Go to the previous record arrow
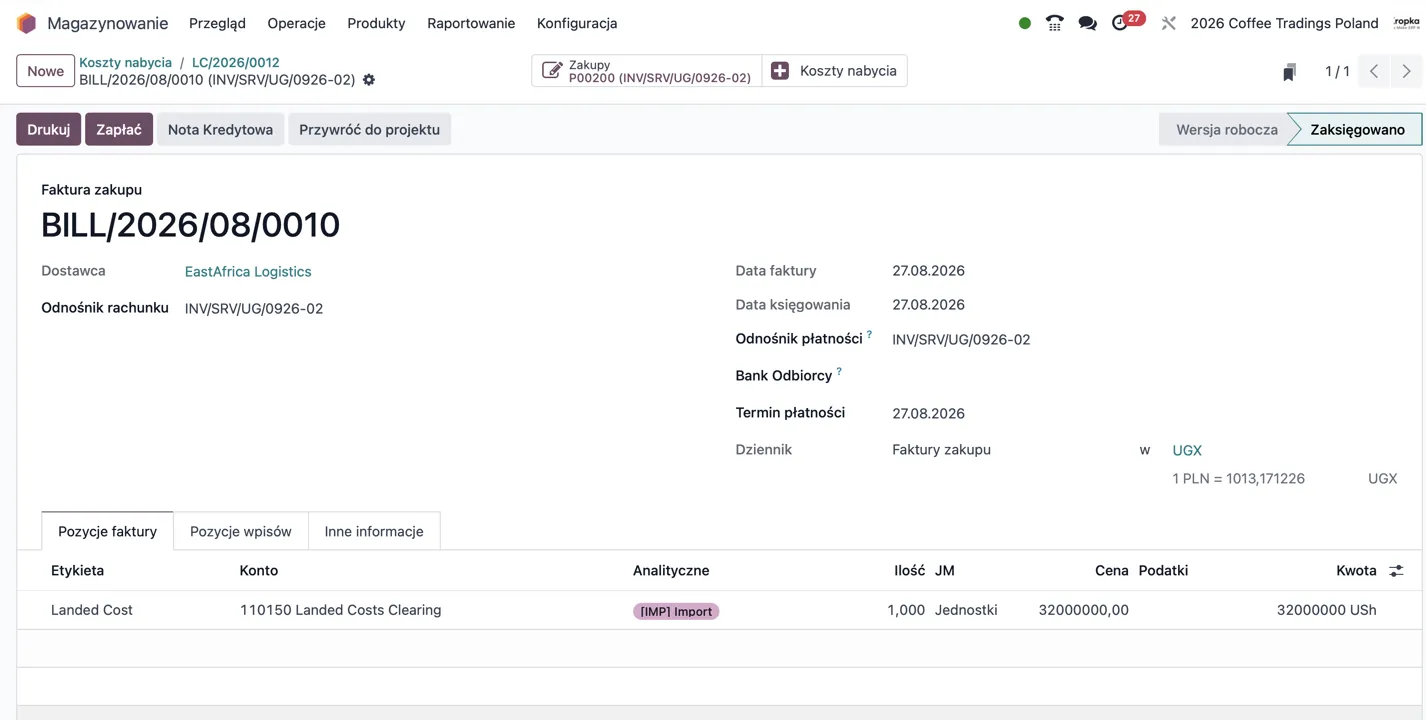This screenshot has height=720, width=1427. [1374, 71]
